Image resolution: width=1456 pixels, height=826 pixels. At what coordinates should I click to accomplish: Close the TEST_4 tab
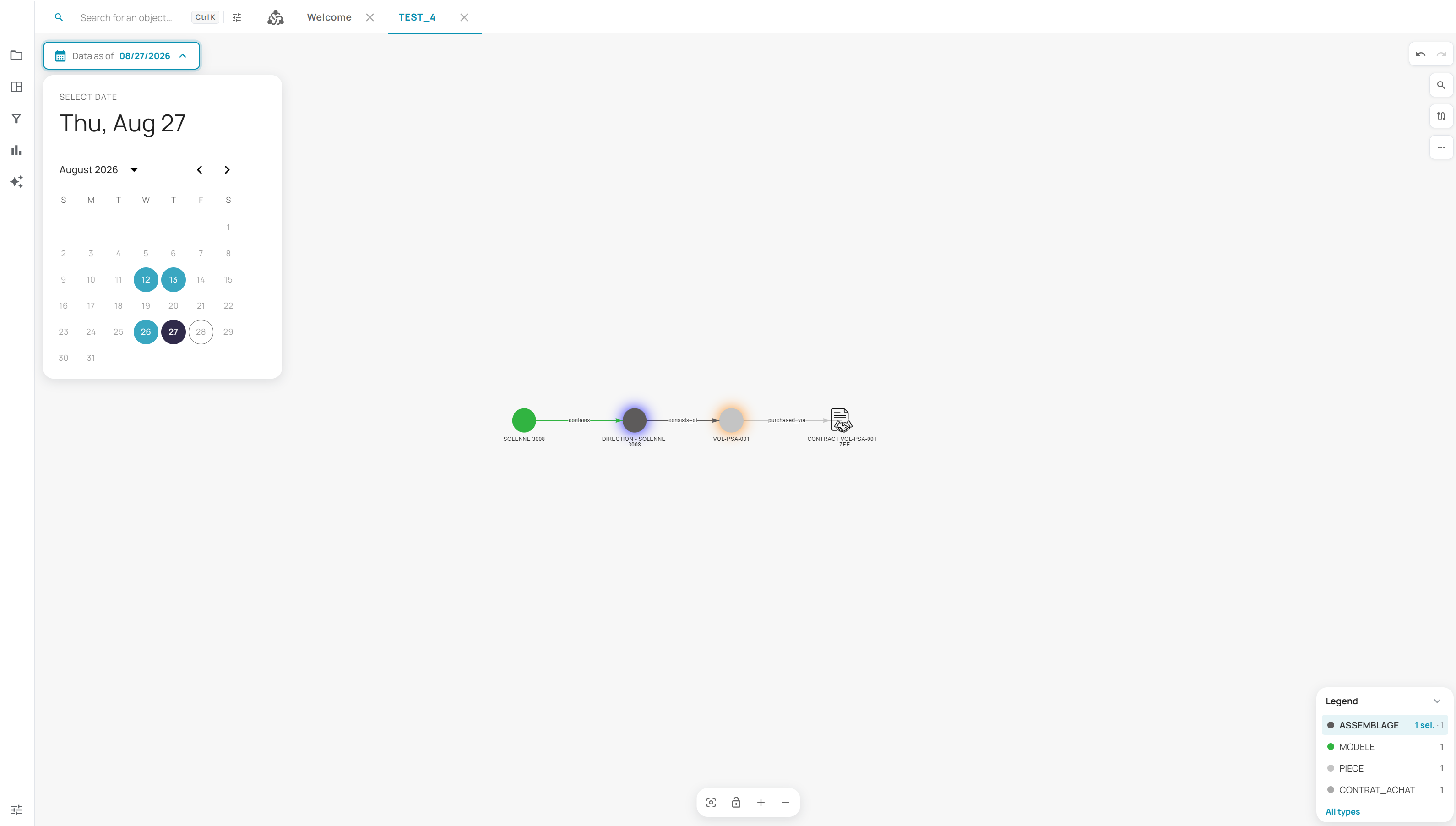(464, 17)
